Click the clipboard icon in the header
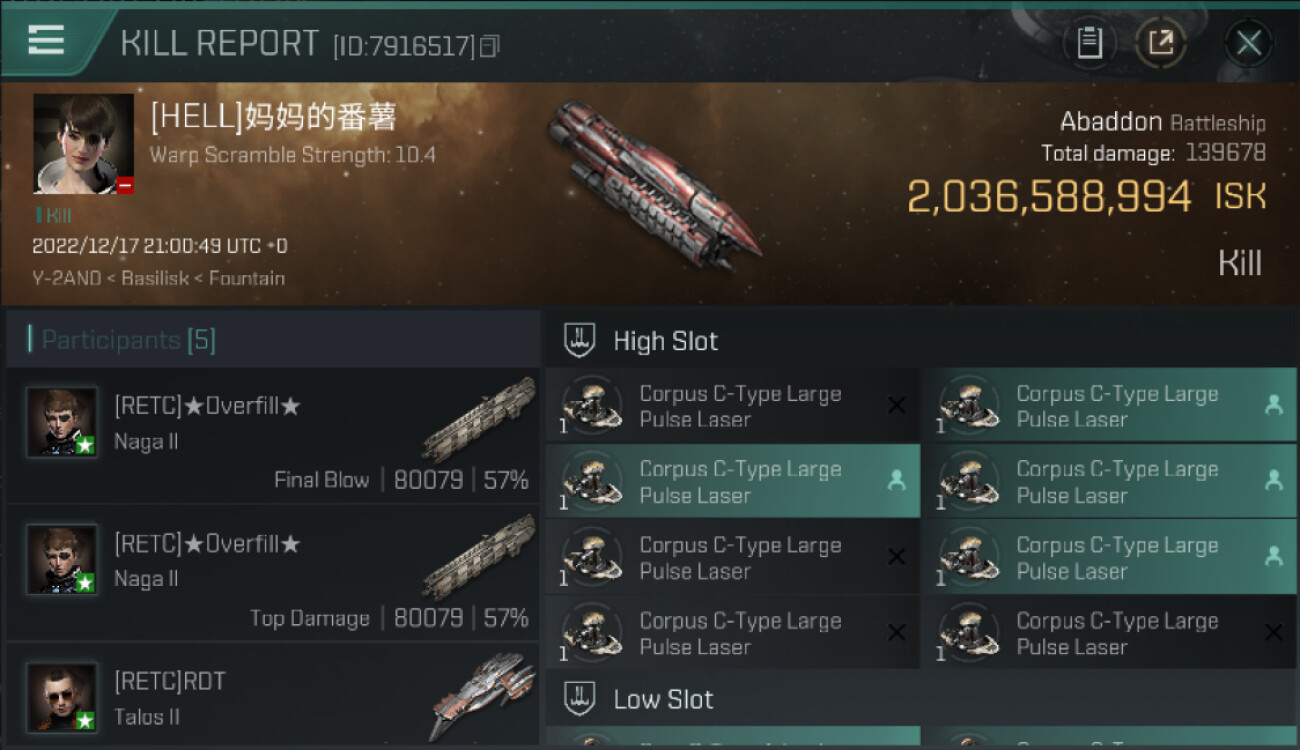Screen dimensions: 1300x750 point(1089,43)
